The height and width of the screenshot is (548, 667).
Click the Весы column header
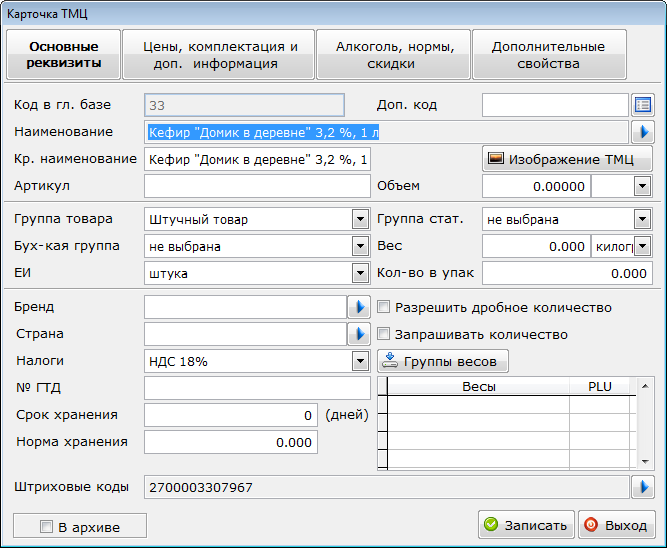pos(479,386)
